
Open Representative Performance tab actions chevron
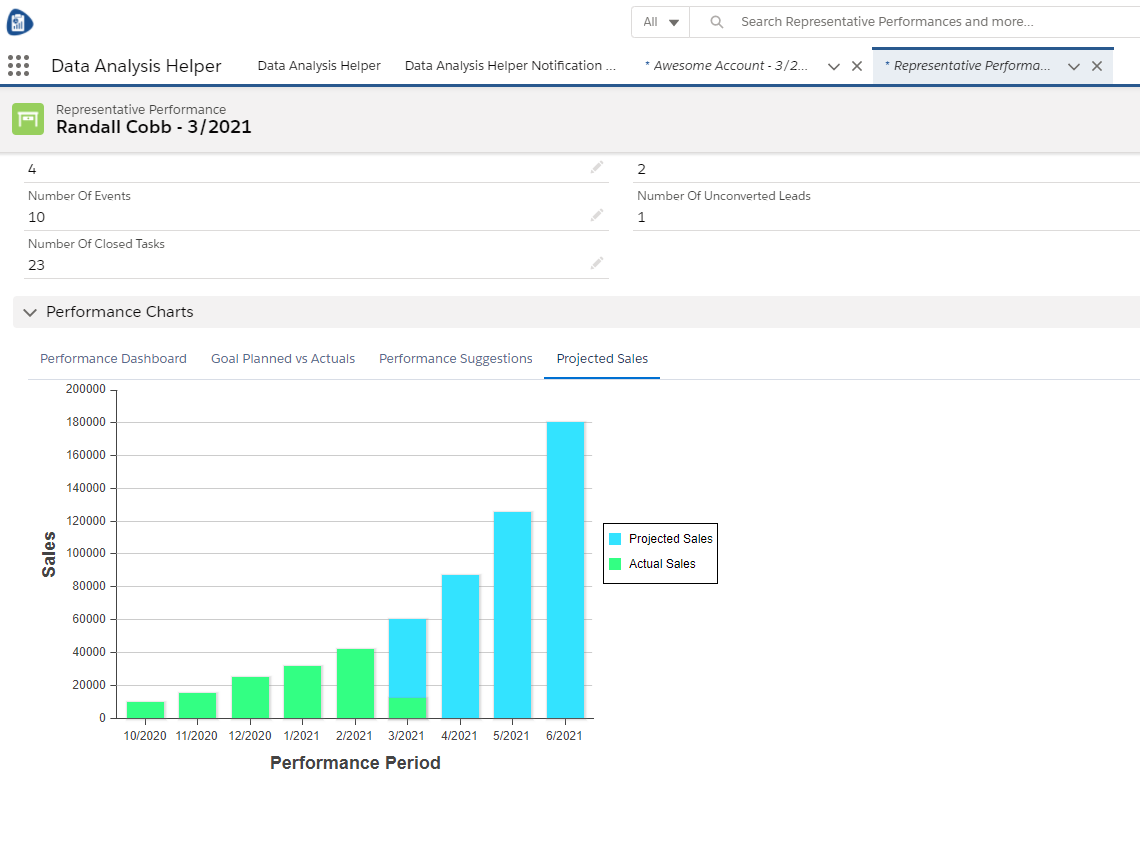(1074, 66)
